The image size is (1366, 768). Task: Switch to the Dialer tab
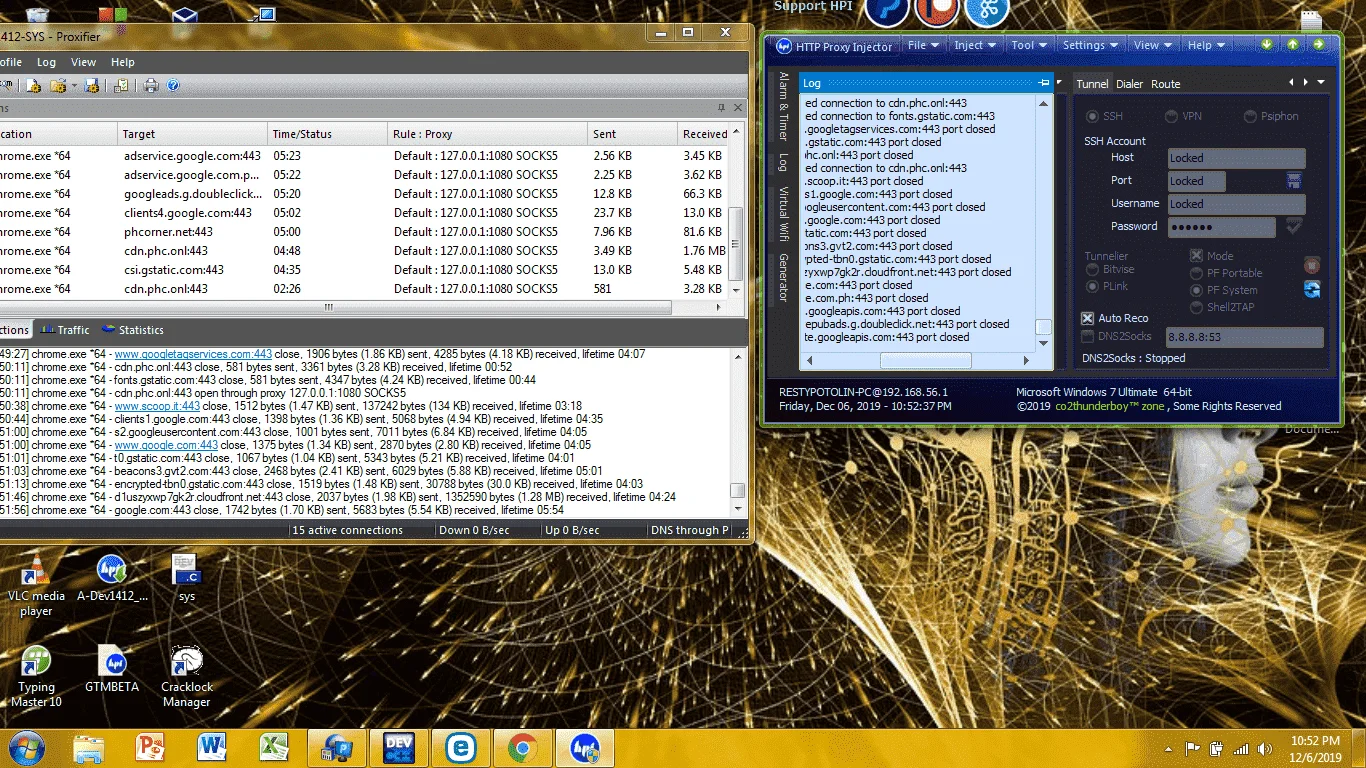coord(1129,84)
